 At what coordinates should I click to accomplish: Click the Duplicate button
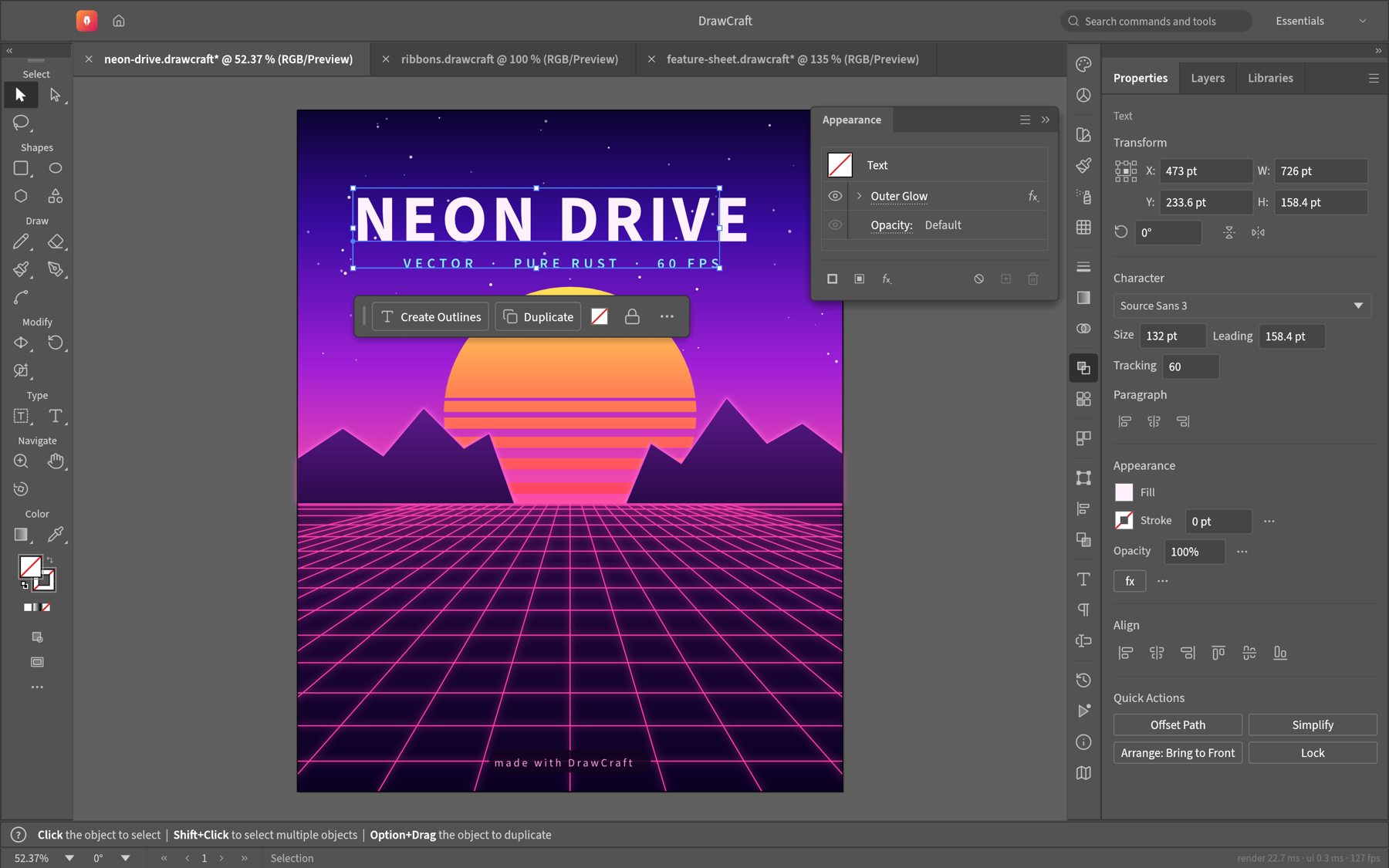(x=538, y=316)
